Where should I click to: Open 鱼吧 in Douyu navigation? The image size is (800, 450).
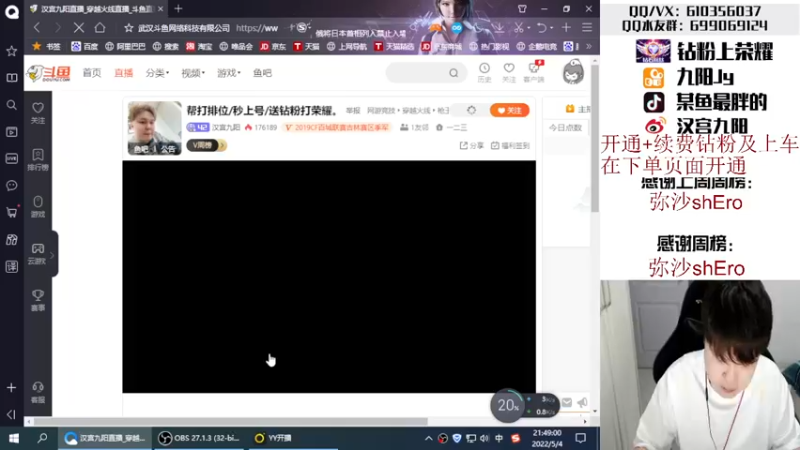coord(262,73)
